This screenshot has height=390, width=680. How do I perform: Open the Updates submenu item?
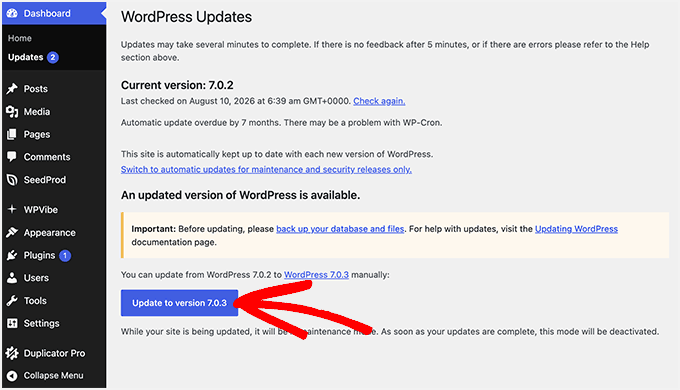pyautogui.click(x=26, y=57)
